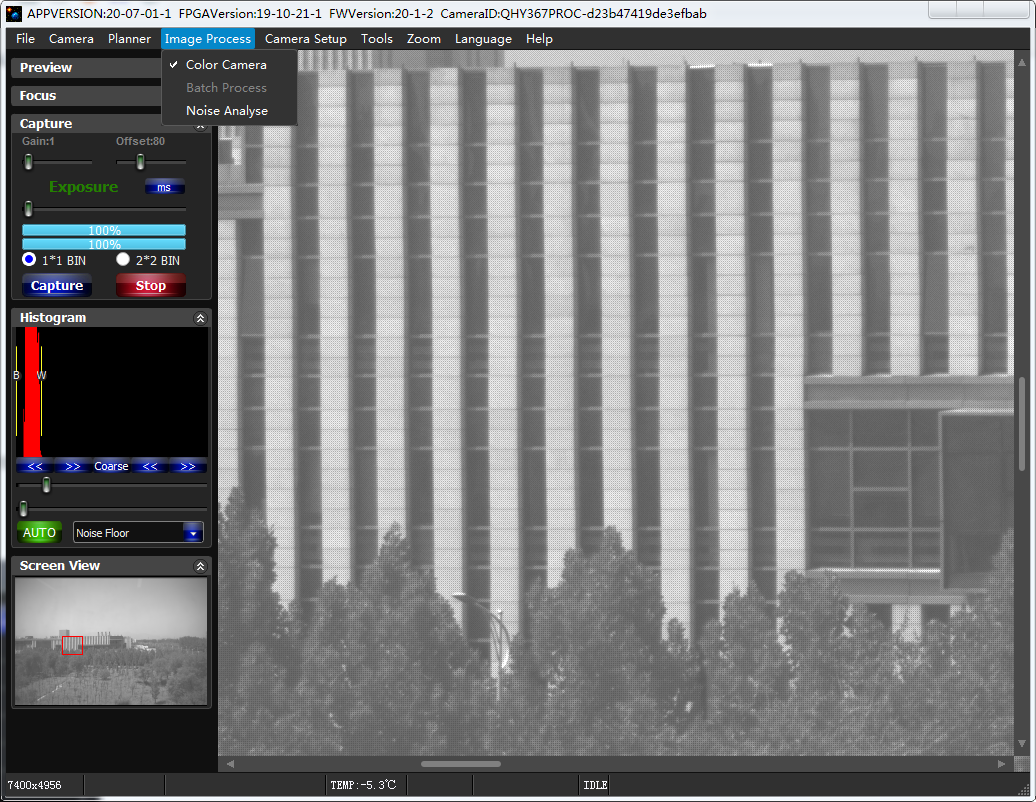Click the scroll down arrow
This screenshot has width=1036, height=802.
(x=1022, y=743)
